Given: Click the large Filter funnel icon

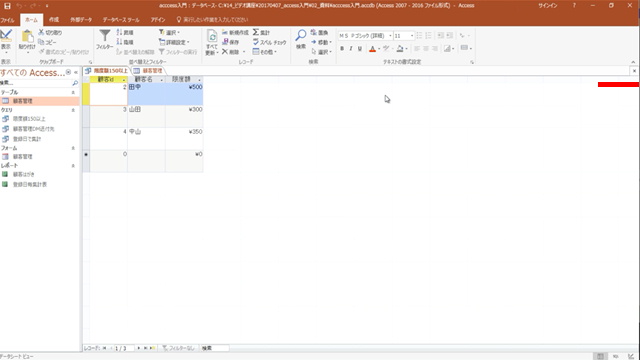Looking at the screenshot, I should (104, 36).
